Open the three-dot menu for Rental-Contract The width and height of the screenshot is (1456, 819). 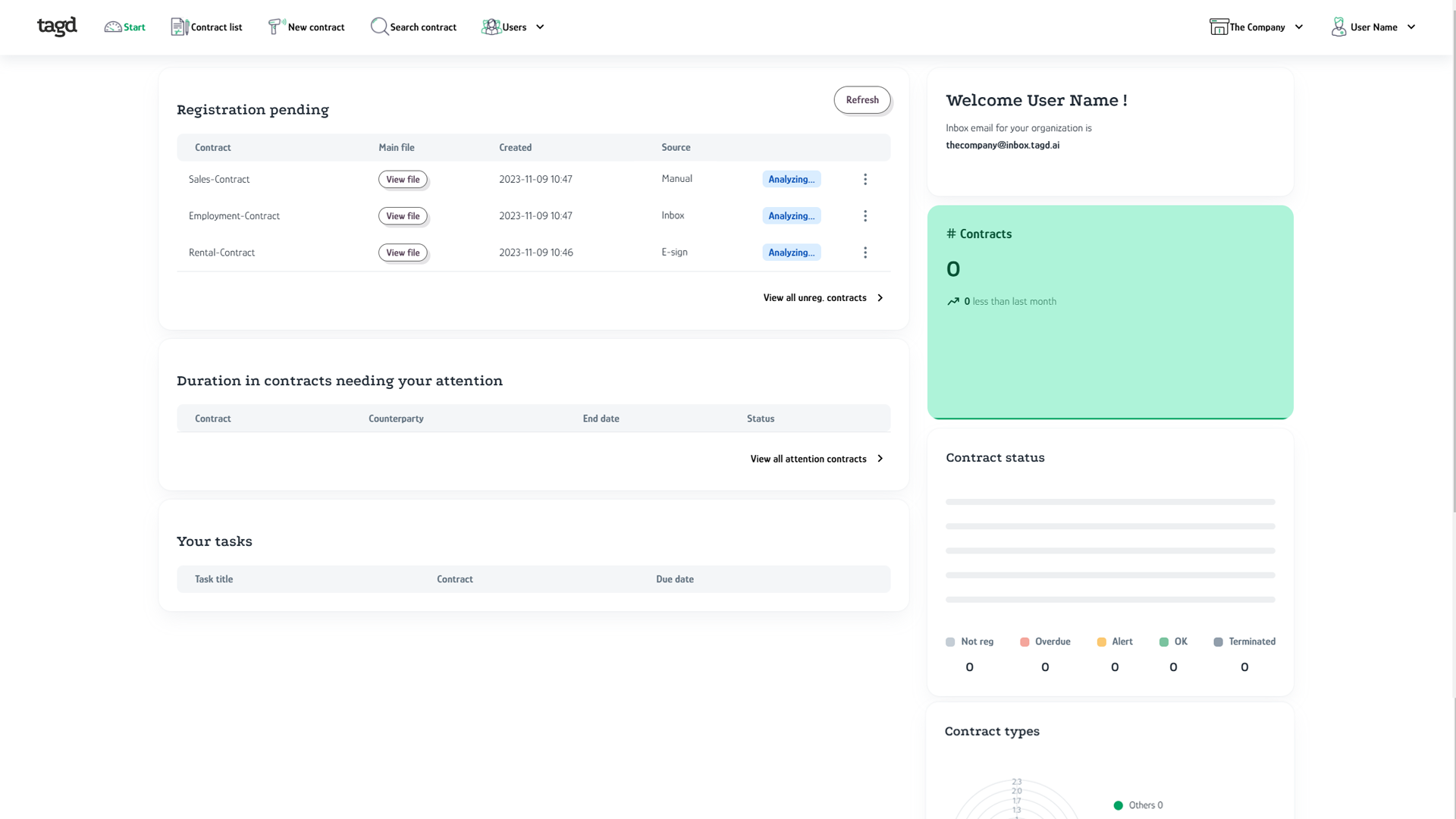[x=865, y=253]
